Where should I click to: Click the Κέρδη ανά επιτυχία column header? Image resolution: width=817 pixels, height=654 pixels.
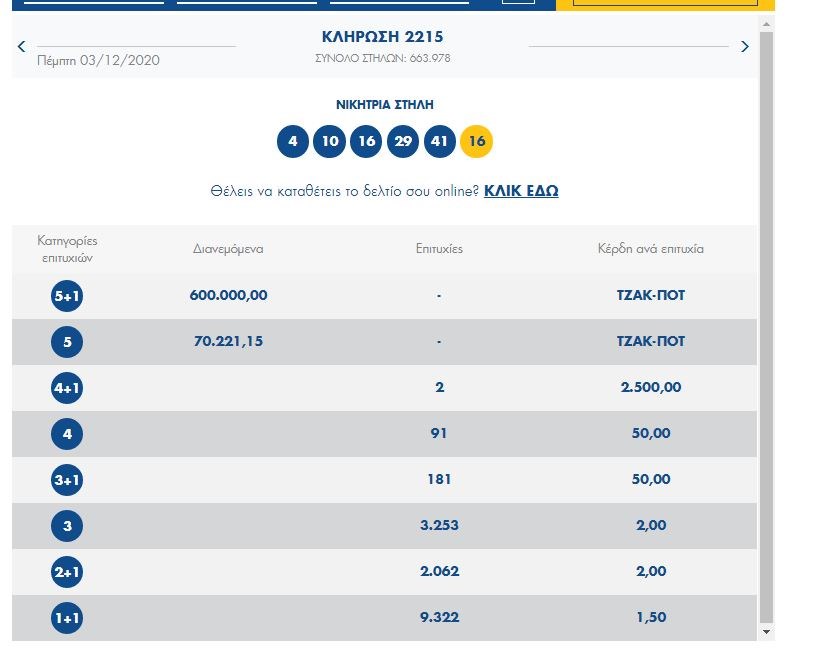(651, 248)
